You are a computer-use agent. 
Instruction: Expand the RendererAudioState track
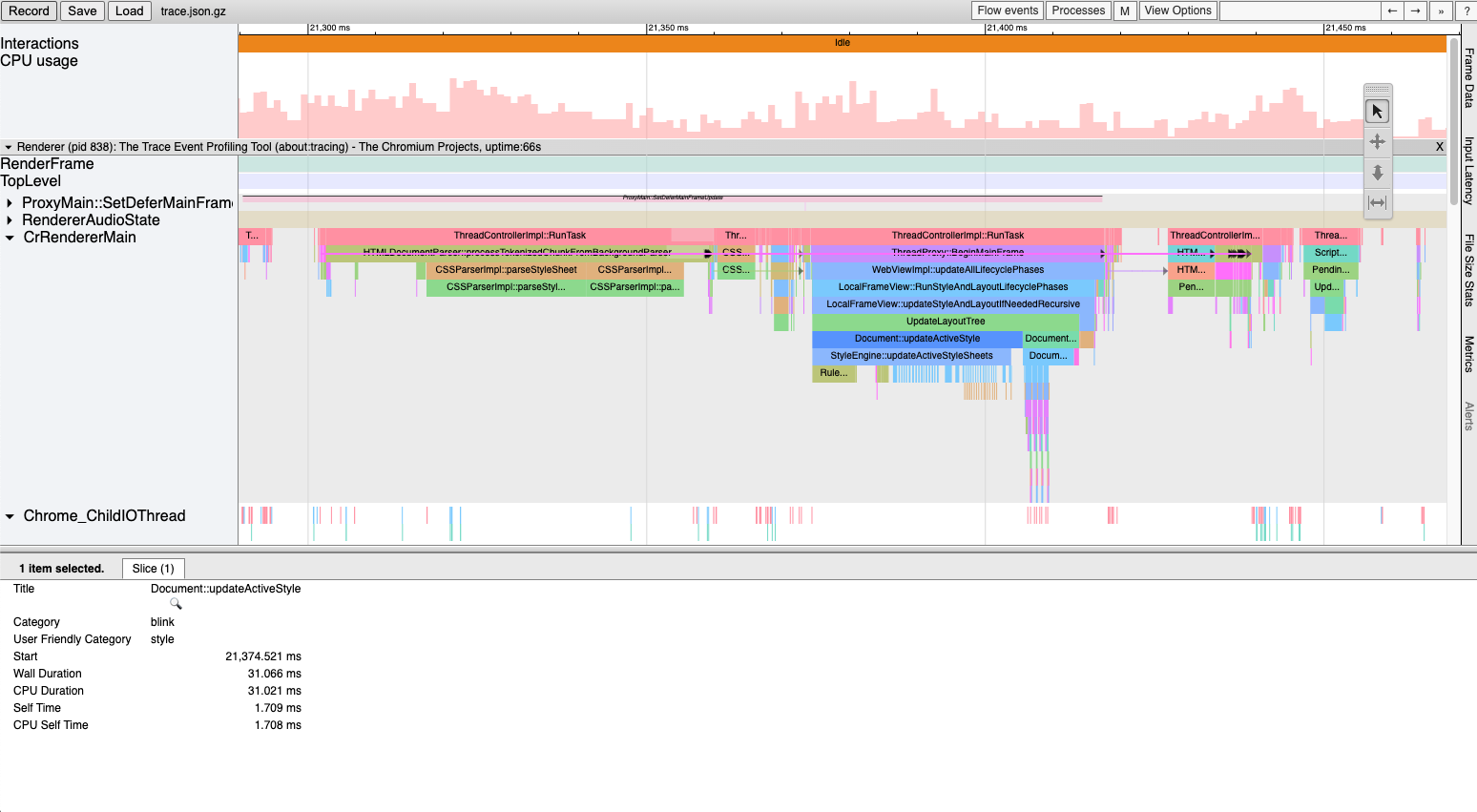coord(10,220)
